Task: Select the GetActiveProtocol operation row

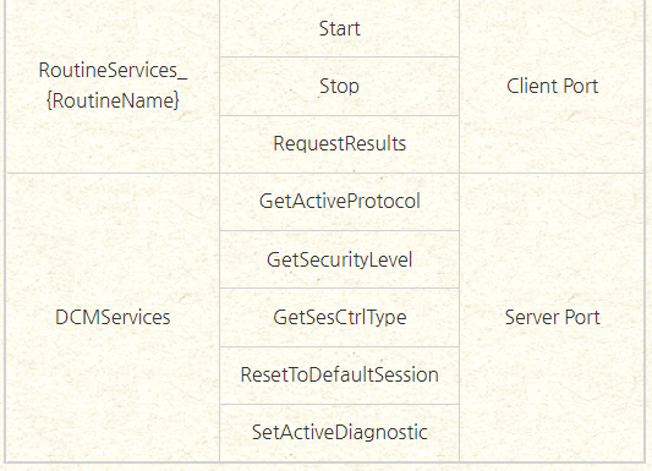Action: pyautogui.click(x=339, y=201)
